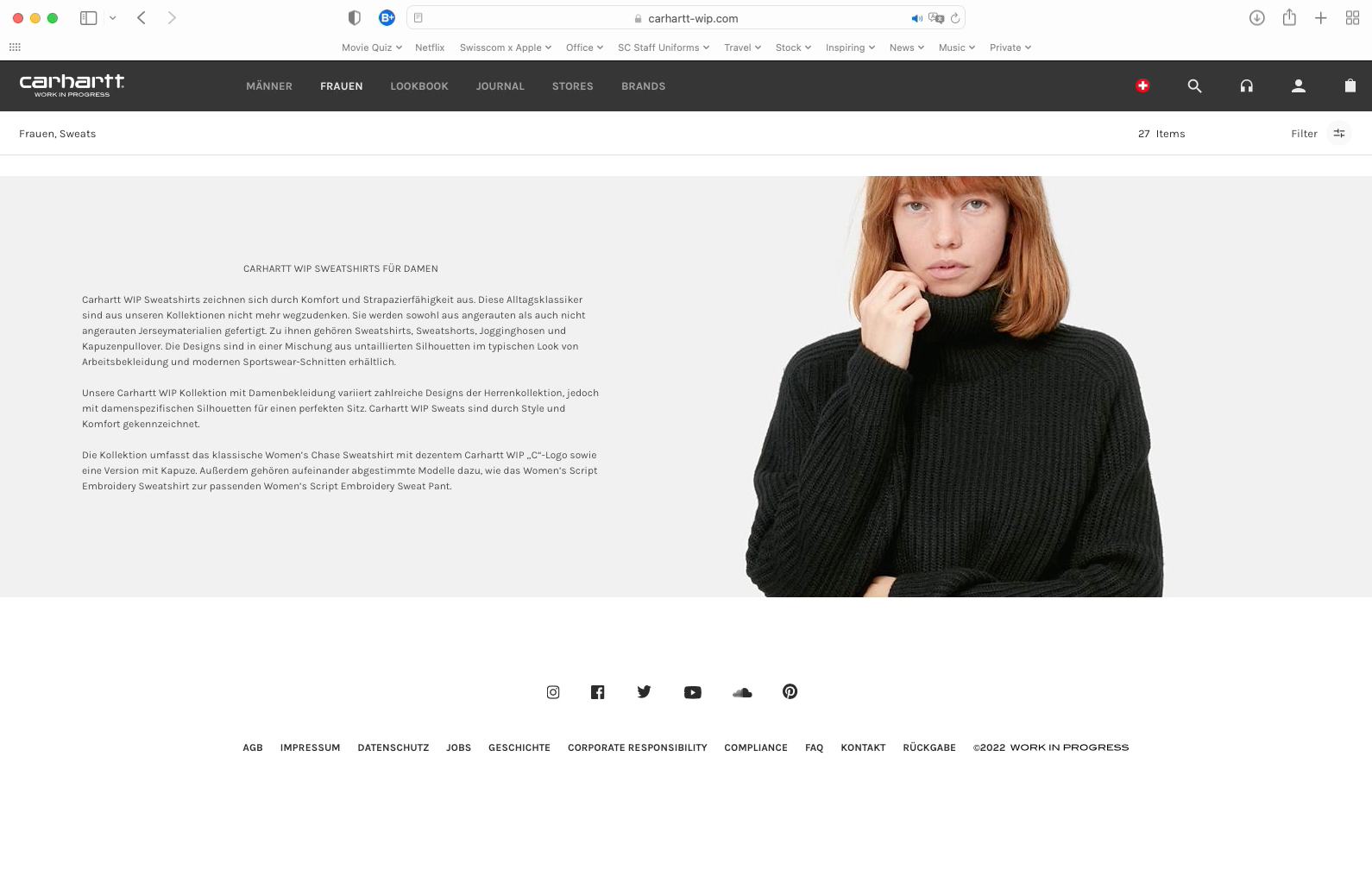Open the GESCHICHTE footer link
This screenshot has height=889, width=1372.
[x=519, y=747]
